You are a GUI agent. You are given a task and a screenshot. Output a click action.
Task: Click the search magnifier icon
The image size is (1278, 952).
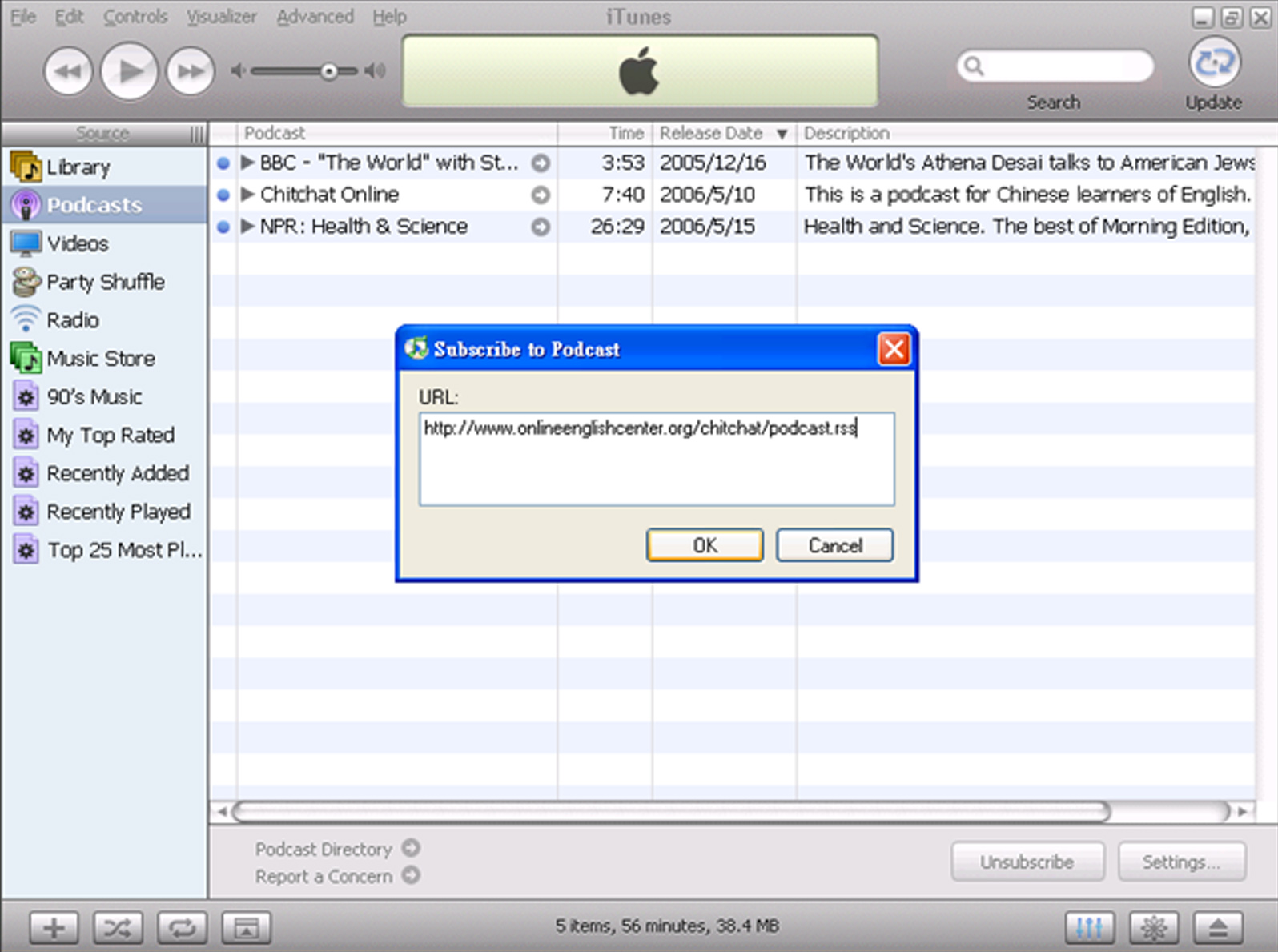tap(974, 66)
